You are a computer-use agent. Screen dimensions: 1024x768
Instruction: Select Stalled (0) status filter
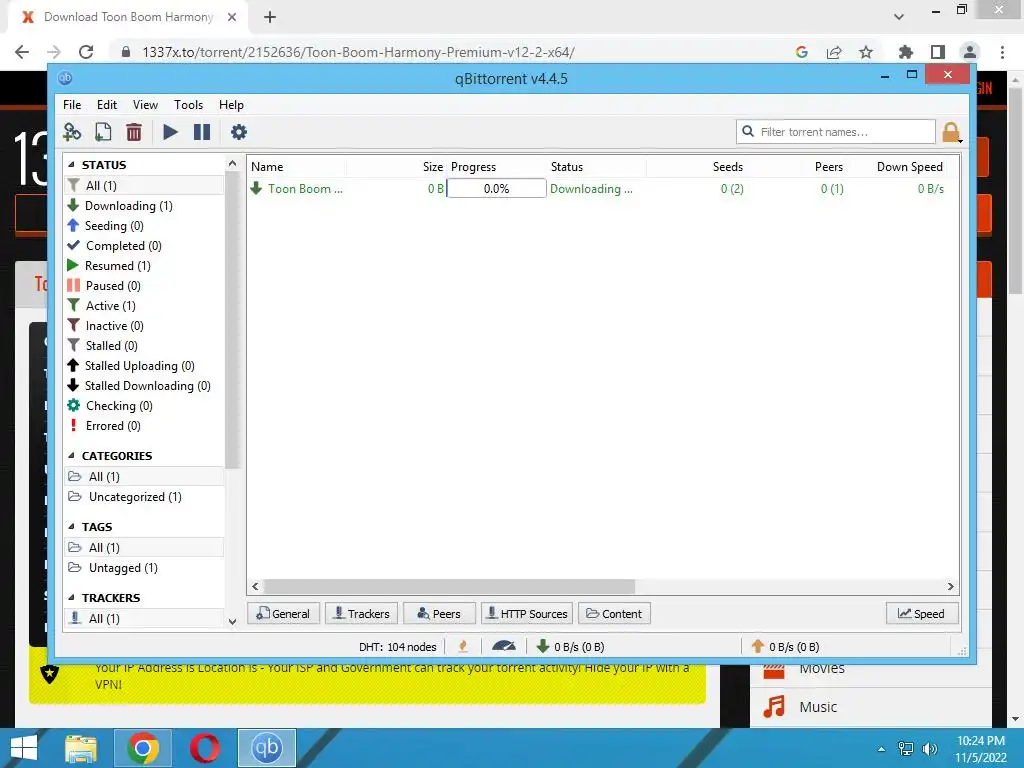(144, 345)
